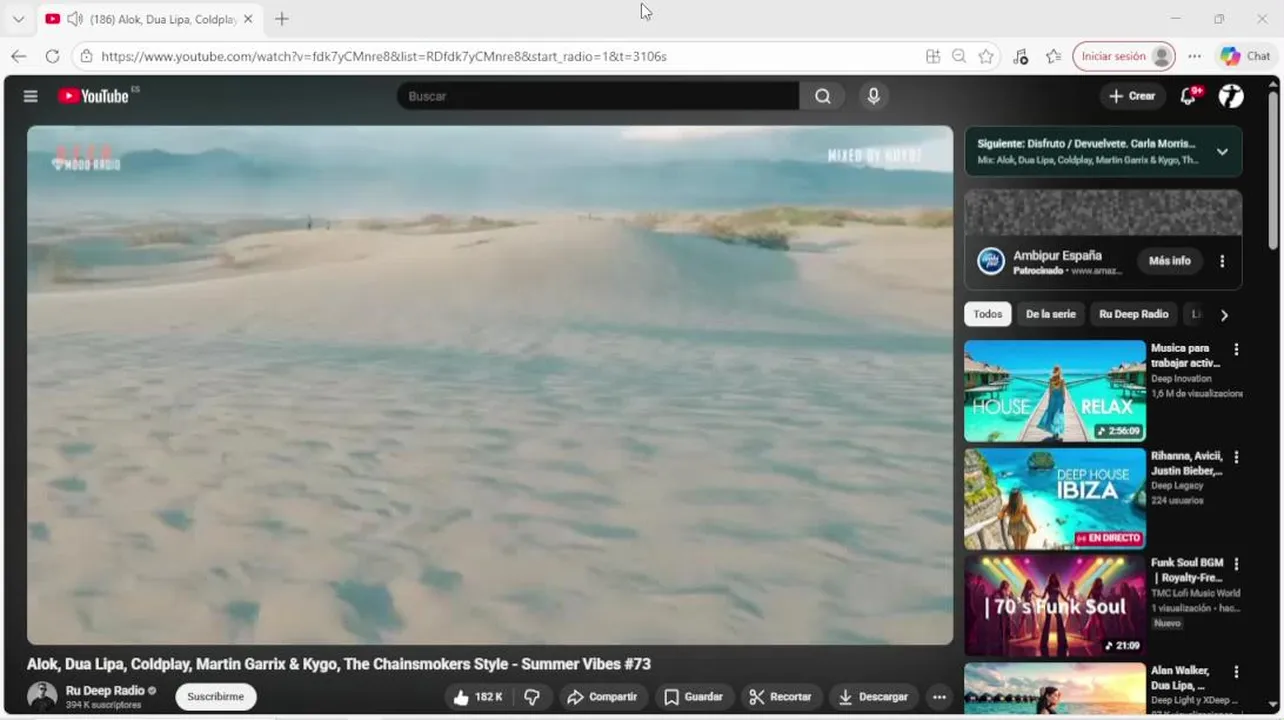The width and height of the screenshot is (1284, 720).
Task: Click the zoom out magnifier in address bar
Action: 959,57
